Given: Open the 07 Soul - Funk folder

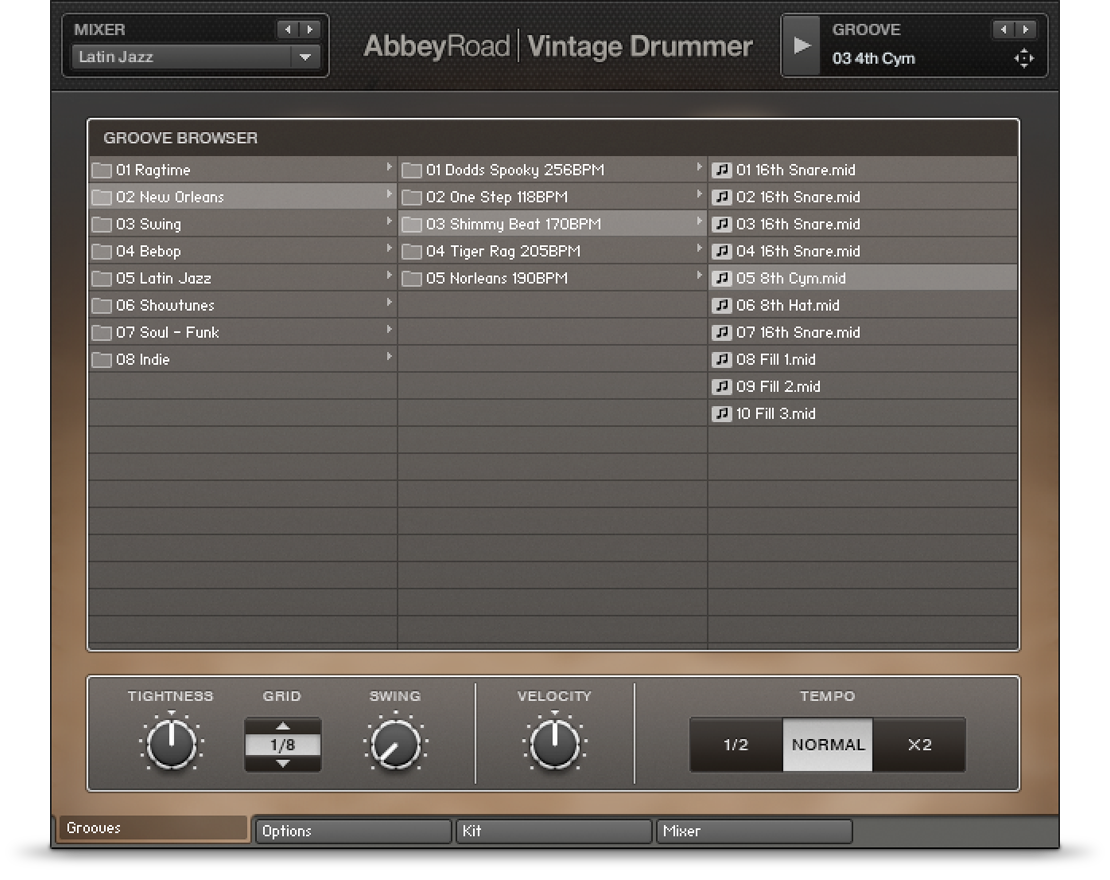Looking at the screenshot, I should click(242, 333).
